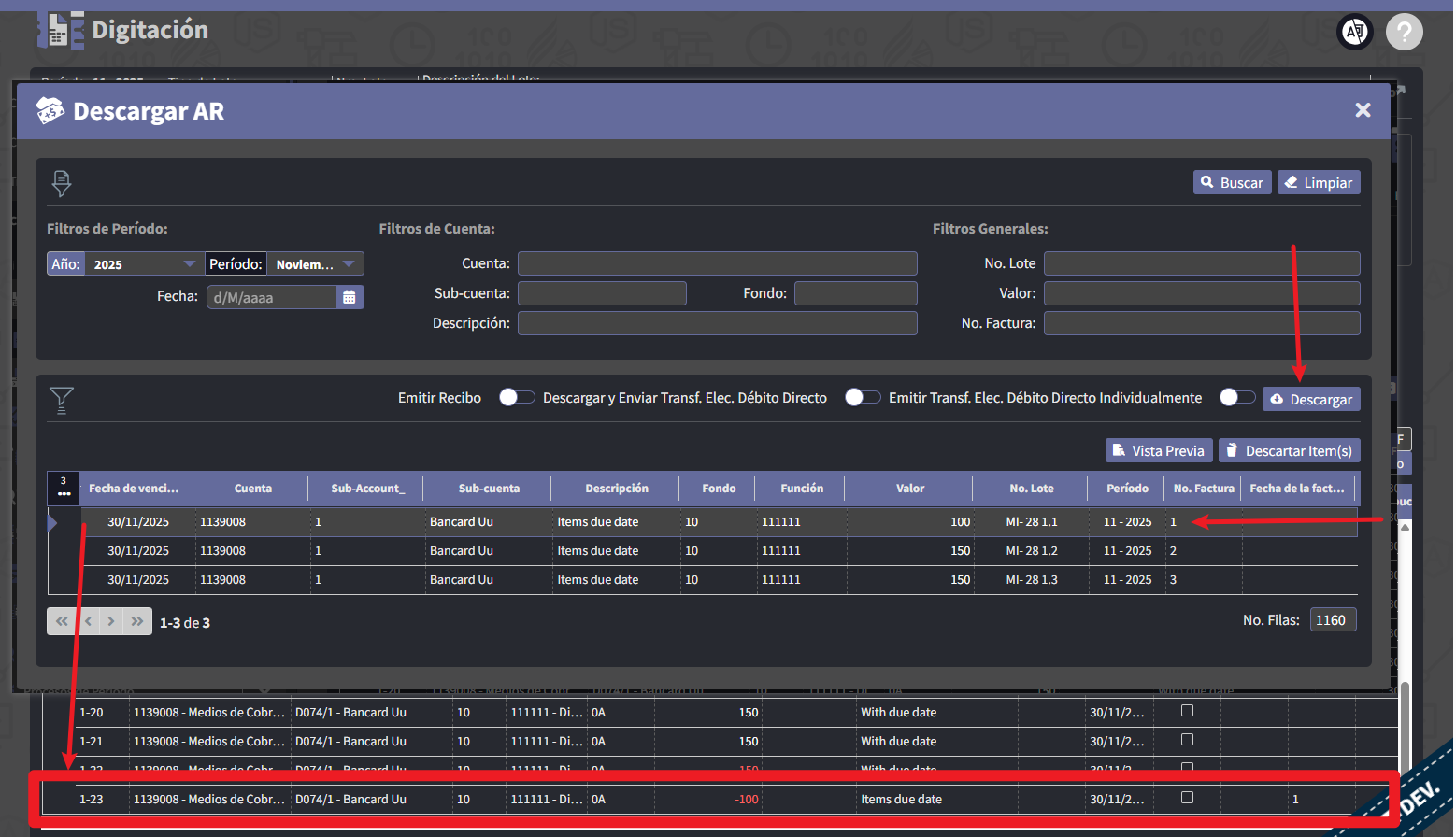Screen dimensions: 1456x837
Task: Toggle Emitir Transf. Elec. Débito Directo Individualmente
Action: point(1236,397)
